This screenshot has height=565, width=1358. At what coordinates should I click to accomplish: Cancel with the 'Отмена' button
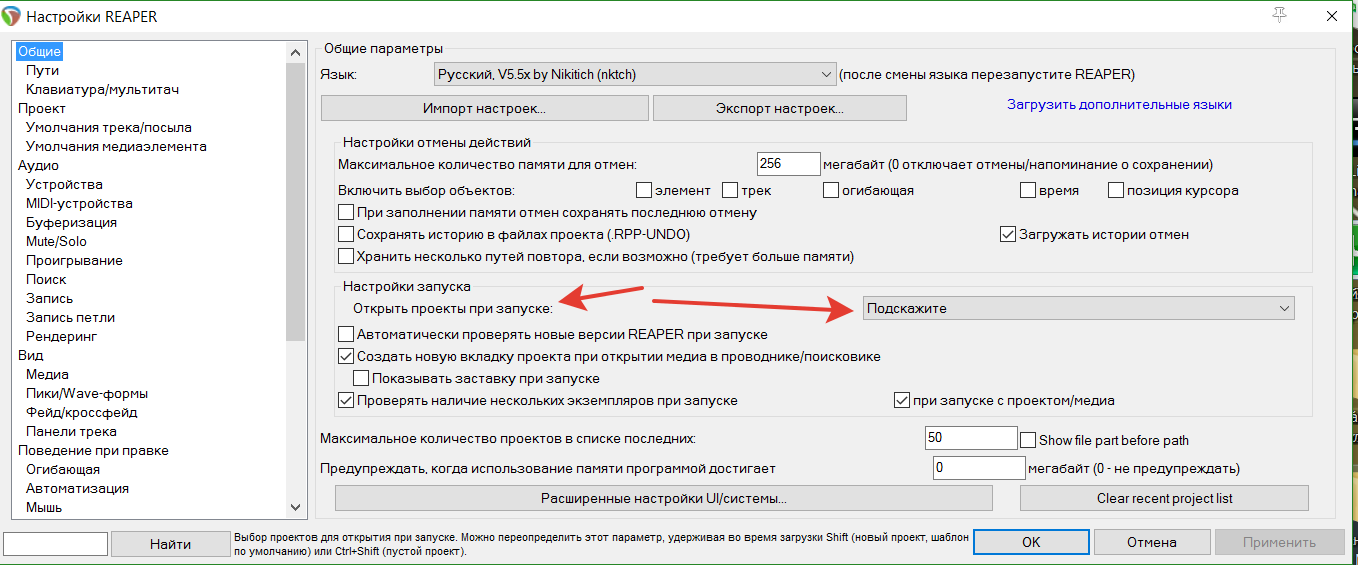[x=1151, y=542]
